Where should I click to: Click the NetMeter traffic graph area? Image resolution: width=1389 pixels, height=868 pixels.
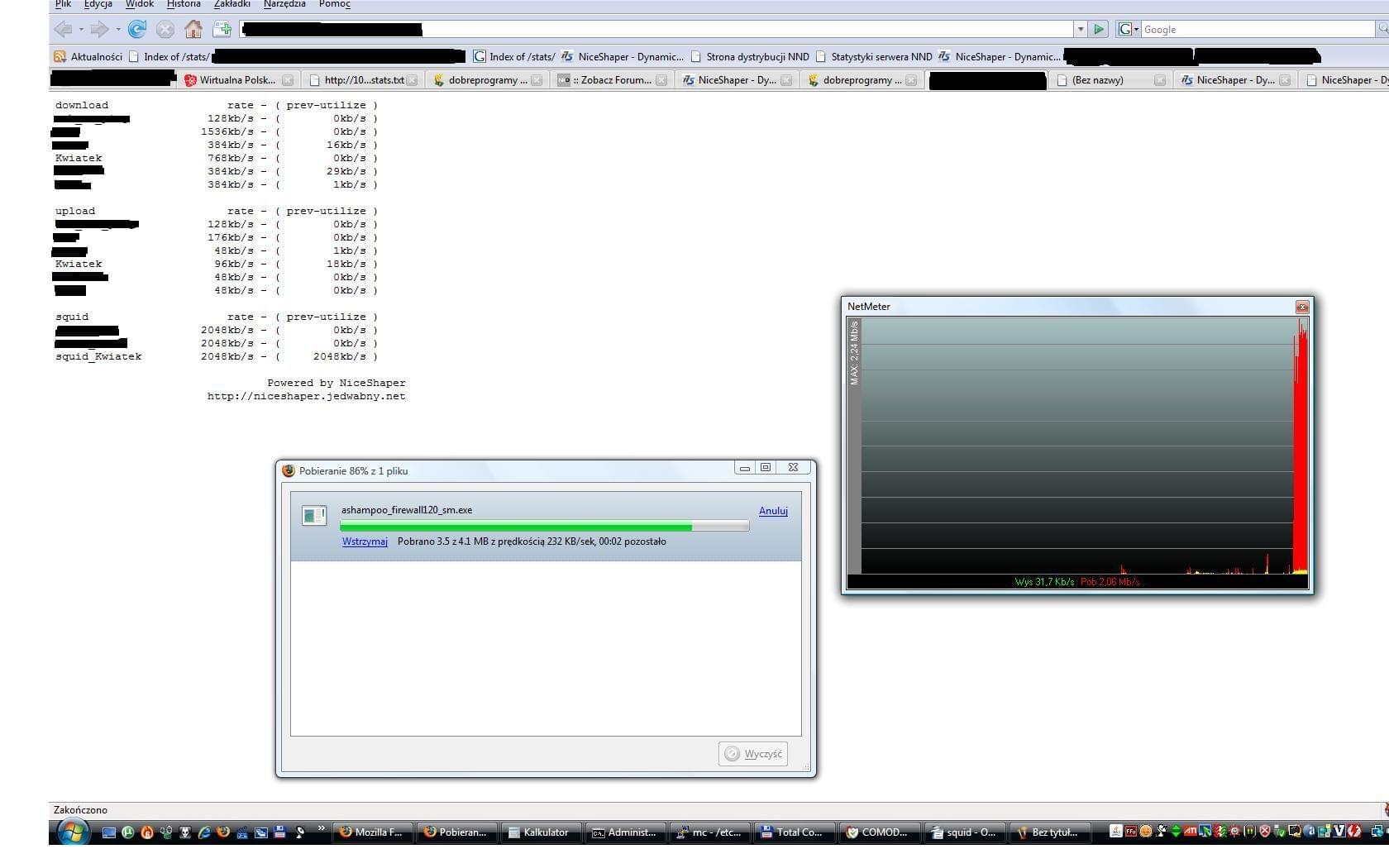tap(1085, 446)
